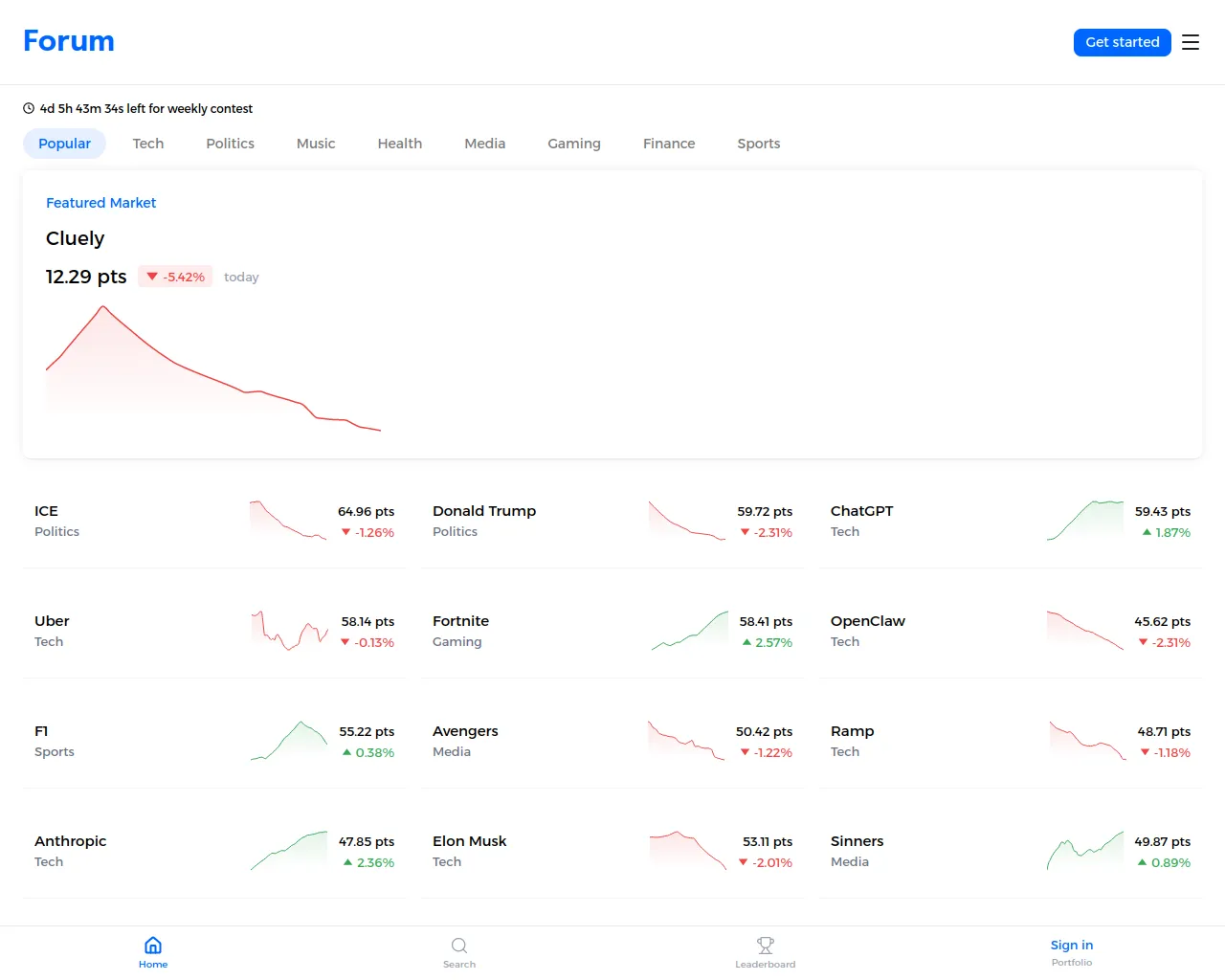Open the Cluely featured market chart
Screen dimensions: 1225x980
[x=213, y=368]
